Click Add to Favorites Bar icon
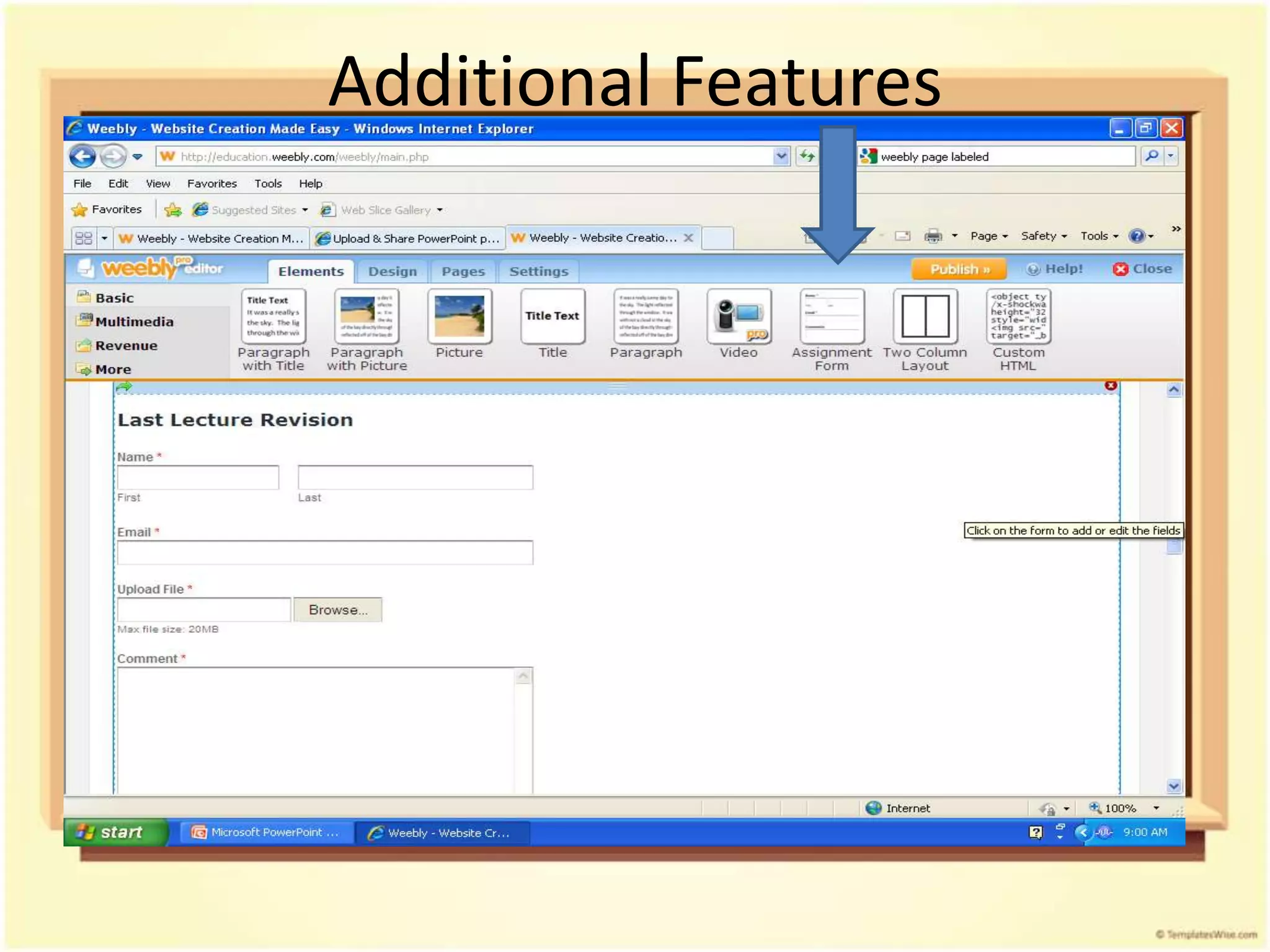 coord(173,210)
